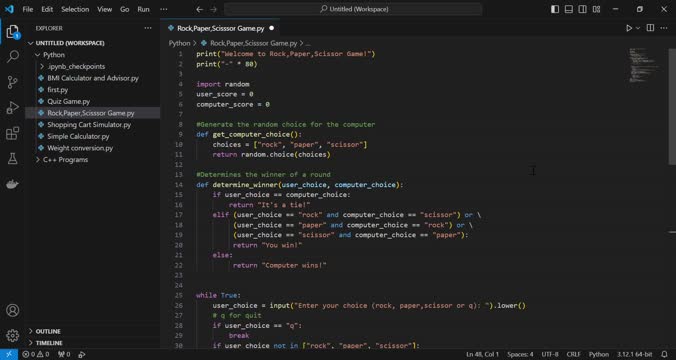Open the Docker whale view

tap(13, 184)
